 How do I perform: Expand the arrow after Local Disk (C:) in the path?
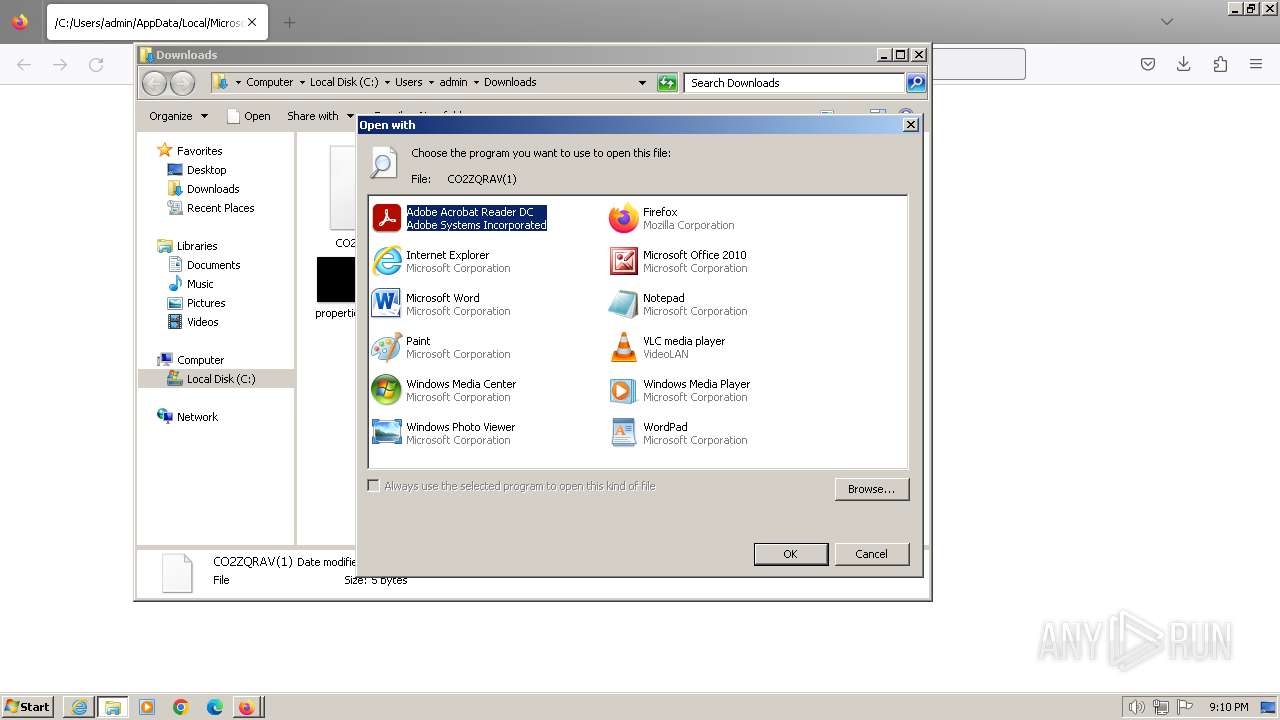tap(386, 83)
